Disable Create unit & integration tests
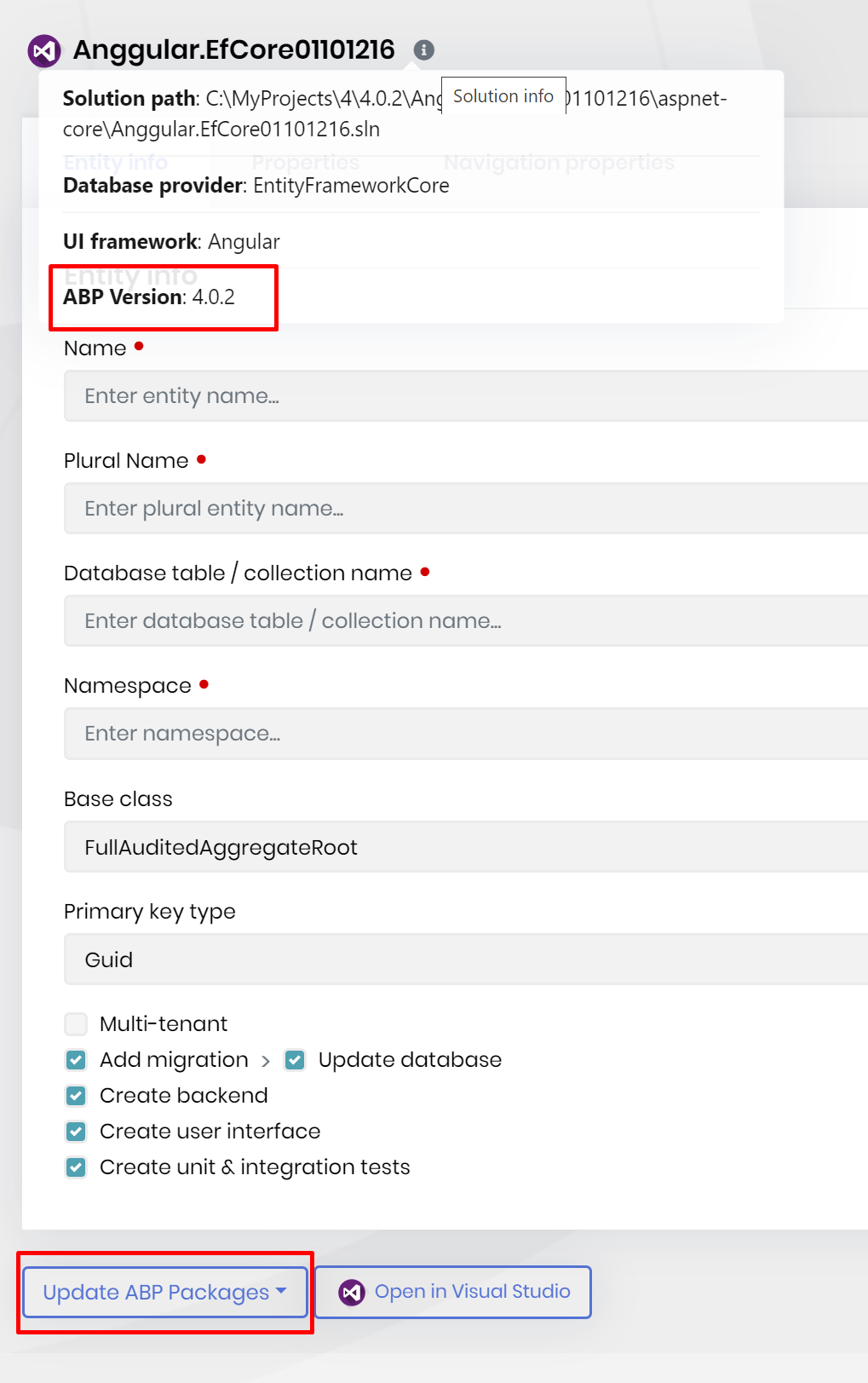Image resolution: width=868 pixels, height=1383 pixels. point(76,1167)
